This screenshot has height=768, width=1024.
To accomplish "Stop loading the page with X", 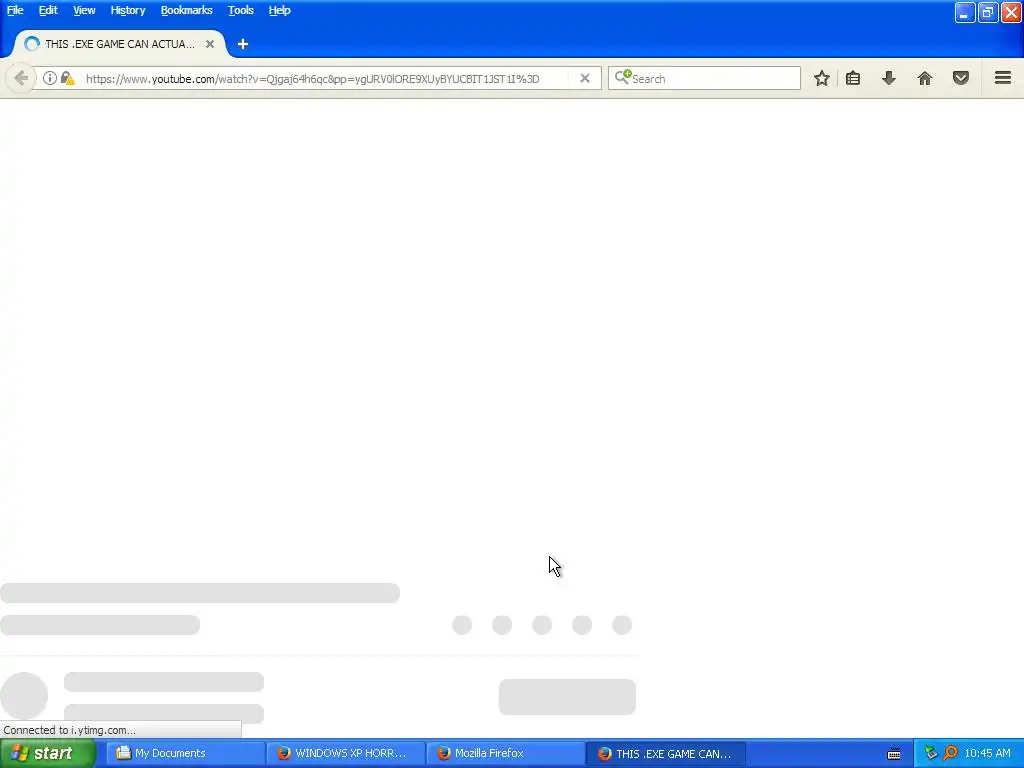I will tap(585, 78).
